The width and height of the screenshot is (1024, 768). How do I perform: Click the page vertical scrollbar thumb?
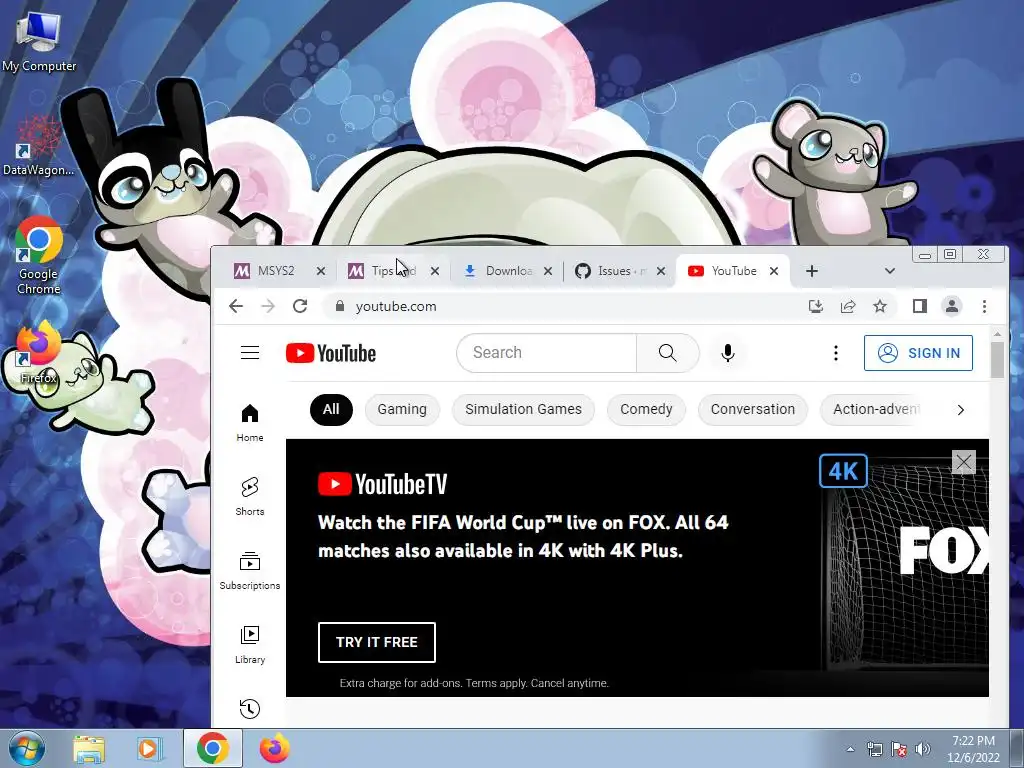tap(997, 360)
